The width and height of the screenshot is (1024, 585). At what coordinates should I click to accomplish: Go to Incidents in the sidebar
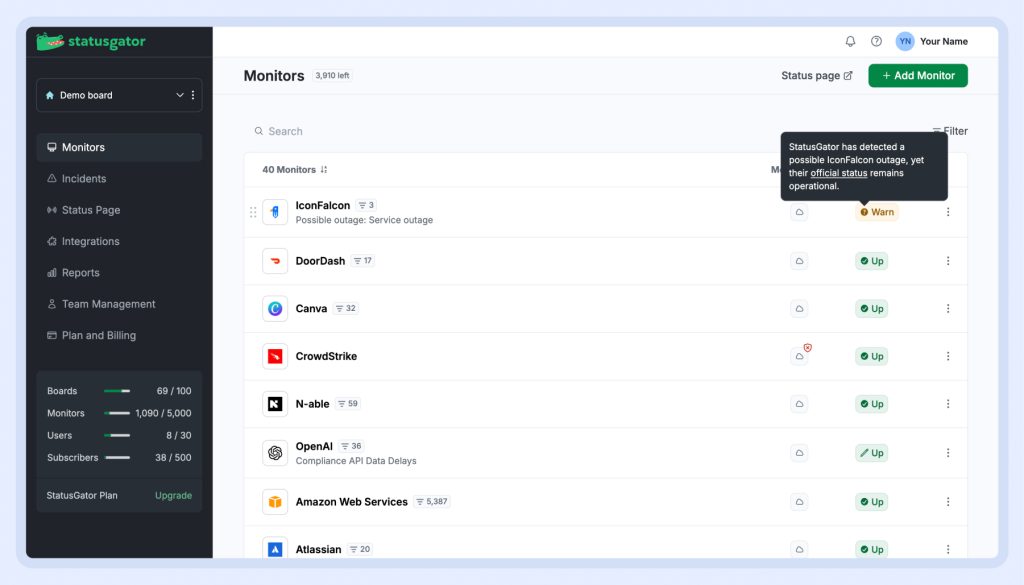click(83, 179)
